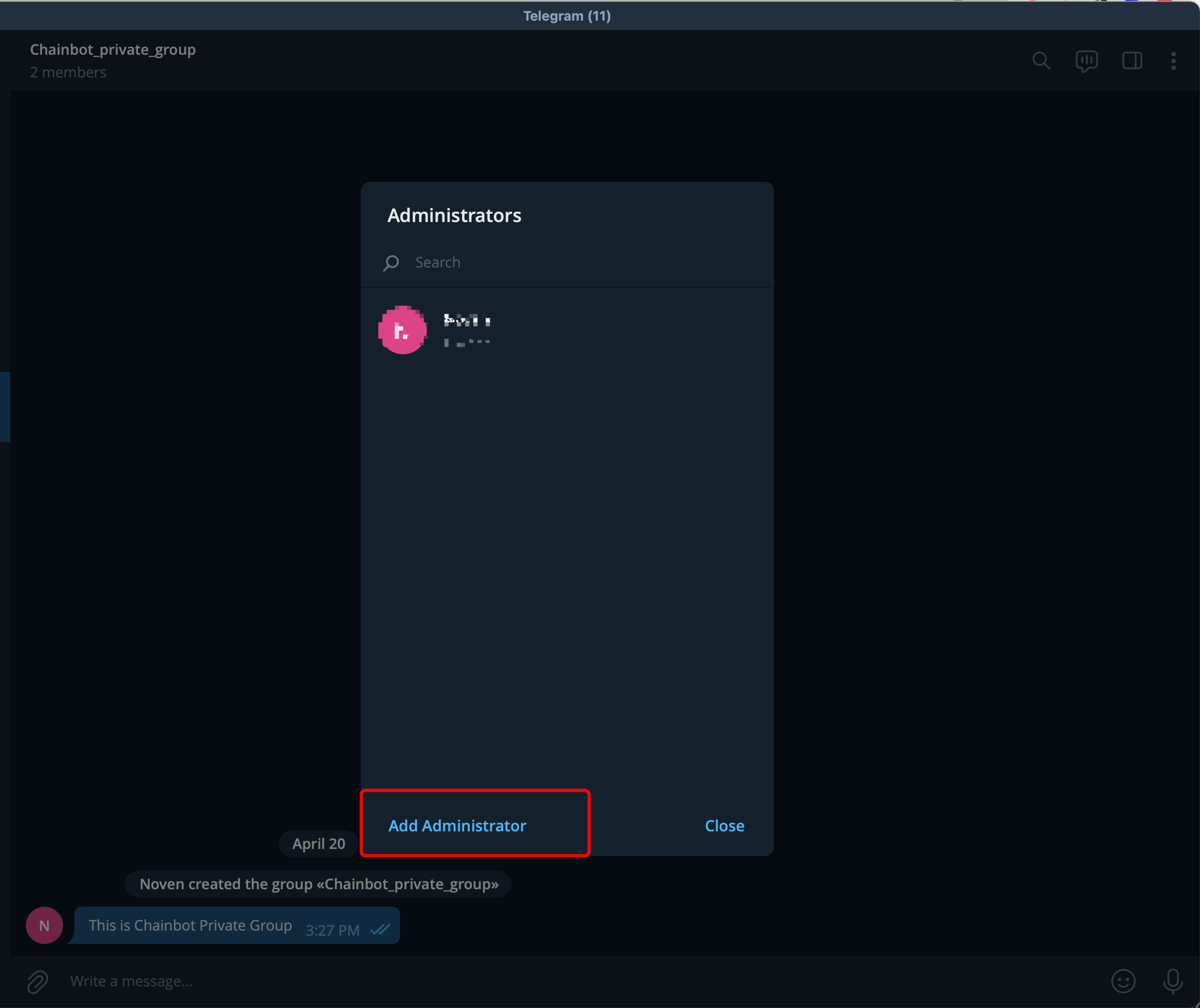Click the search icon in chat header
Screen dimensions: 1200x1008
[x=1041, y=60]
